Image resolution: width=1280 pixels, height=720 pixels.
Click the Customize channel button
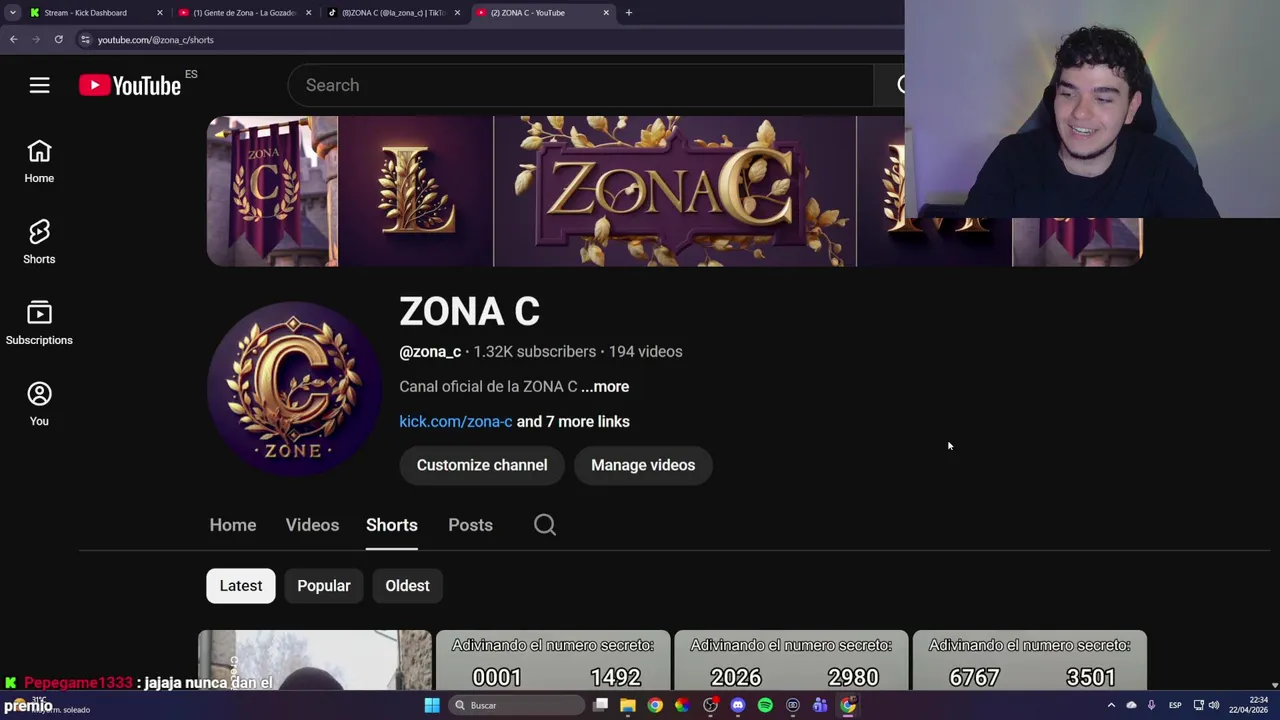pos(482,465)
